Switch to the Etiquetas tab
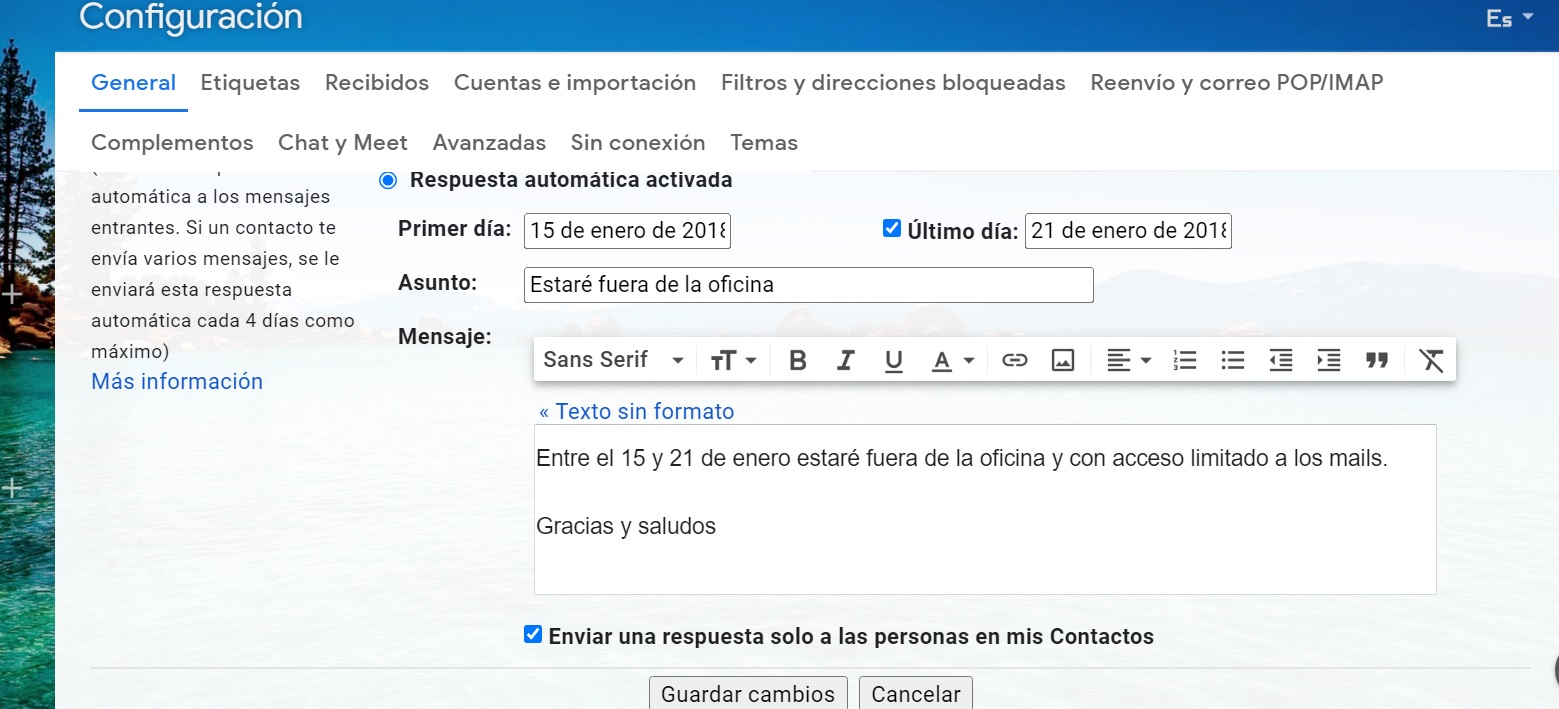 250,83
